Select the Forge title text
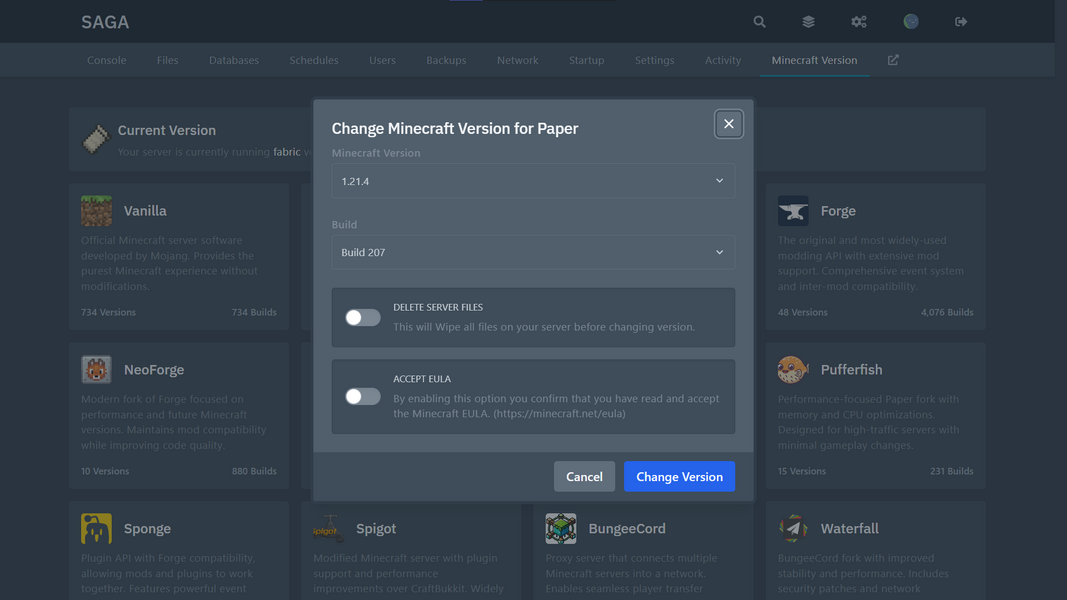1067x600 pixels. [838, 211]
